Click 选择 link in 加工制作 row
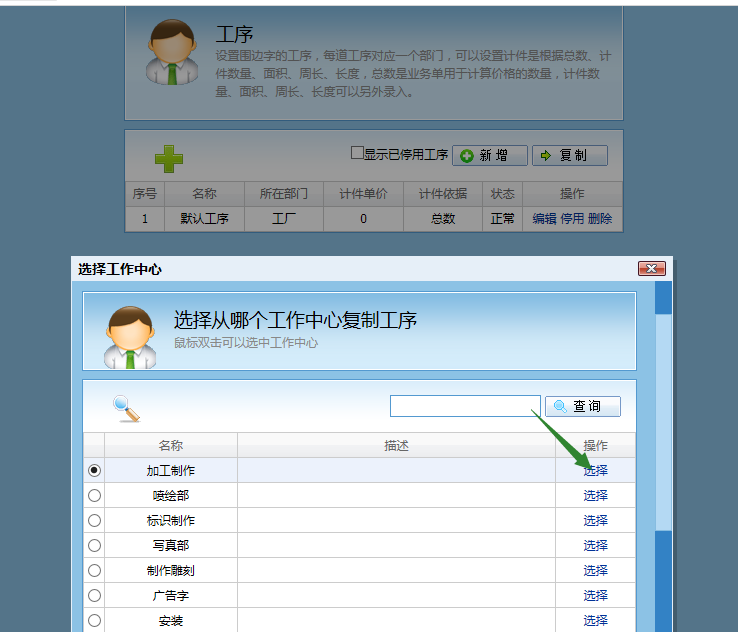Image resolution: width=738 pixels, height=632 pixels. point(596,470)
